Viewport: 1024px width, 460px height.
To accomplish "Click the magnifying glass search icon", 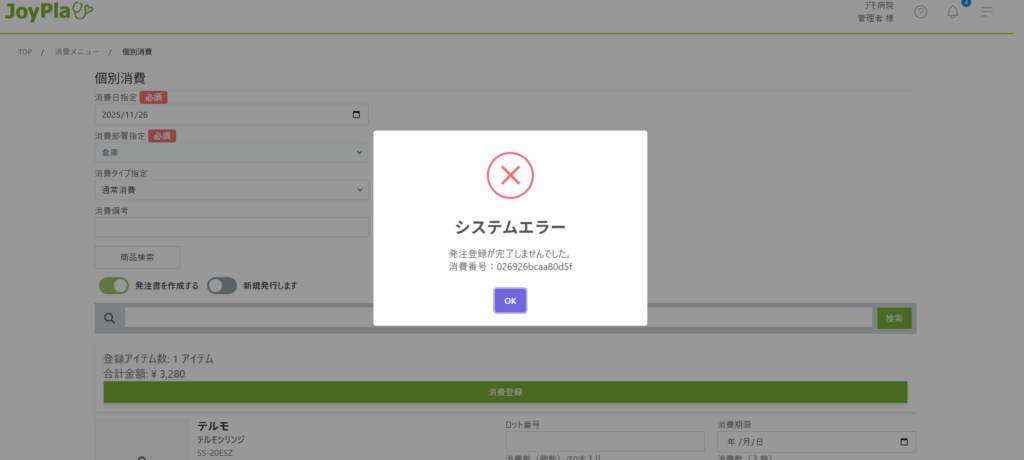I will click(x=108, y=318).
